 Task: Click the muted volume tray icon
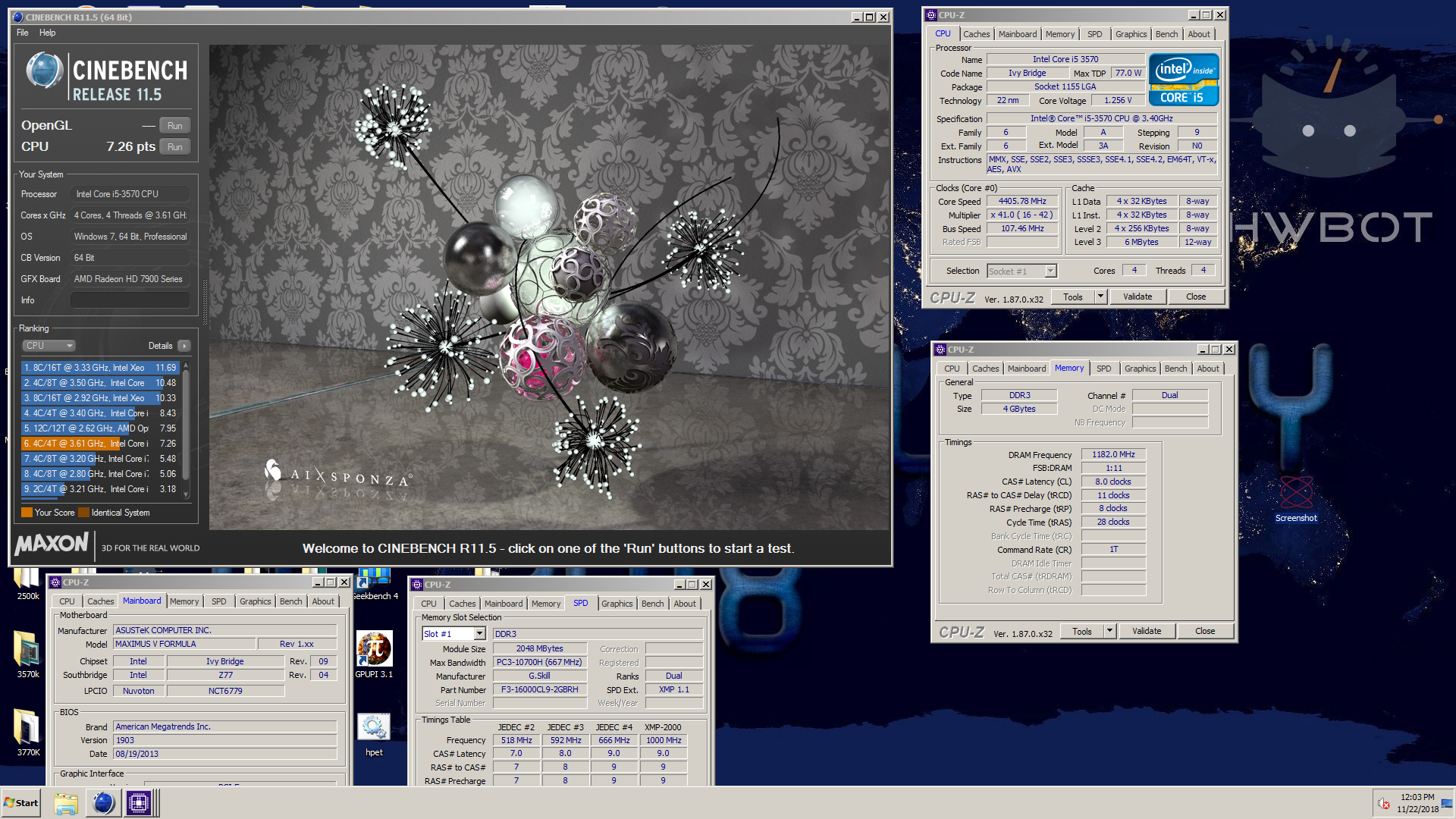click(x=1383, y=803)
